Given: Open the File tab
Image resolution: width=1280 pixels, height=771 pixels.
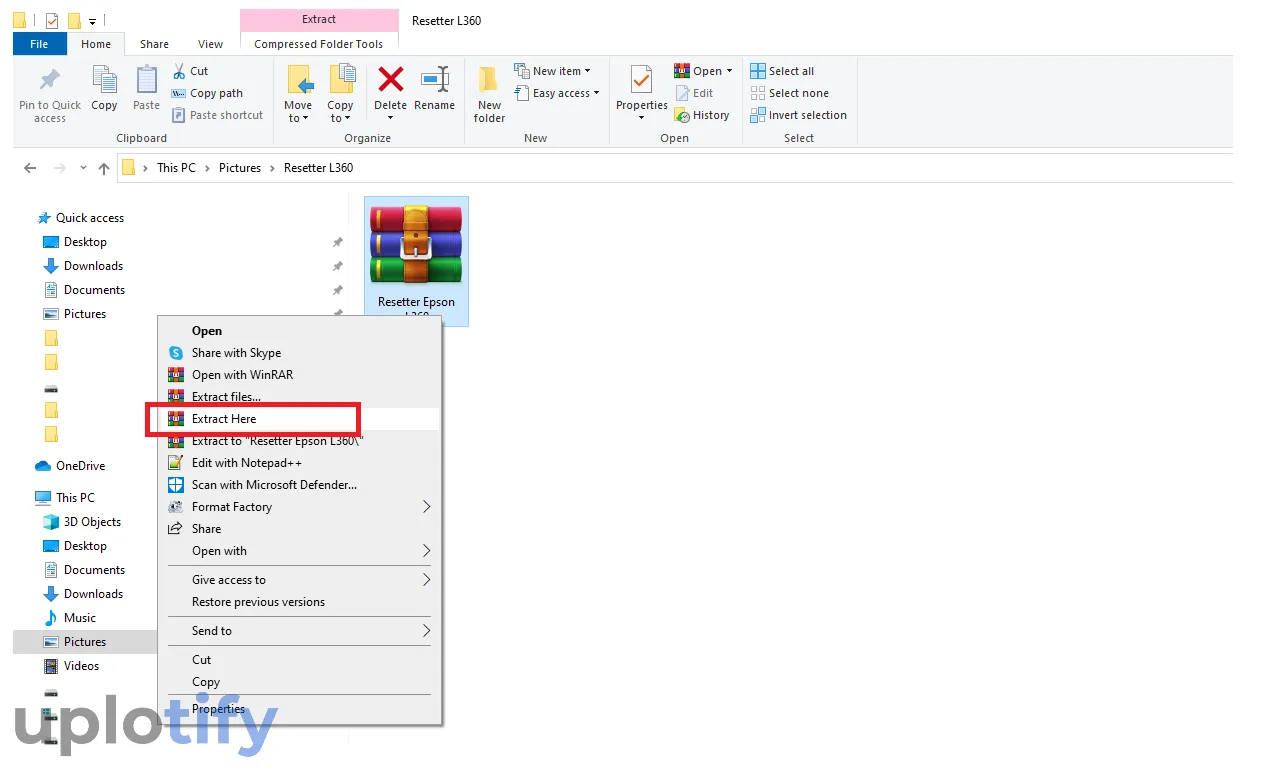Looking at the screenshot, I should (x=39, y=44).
